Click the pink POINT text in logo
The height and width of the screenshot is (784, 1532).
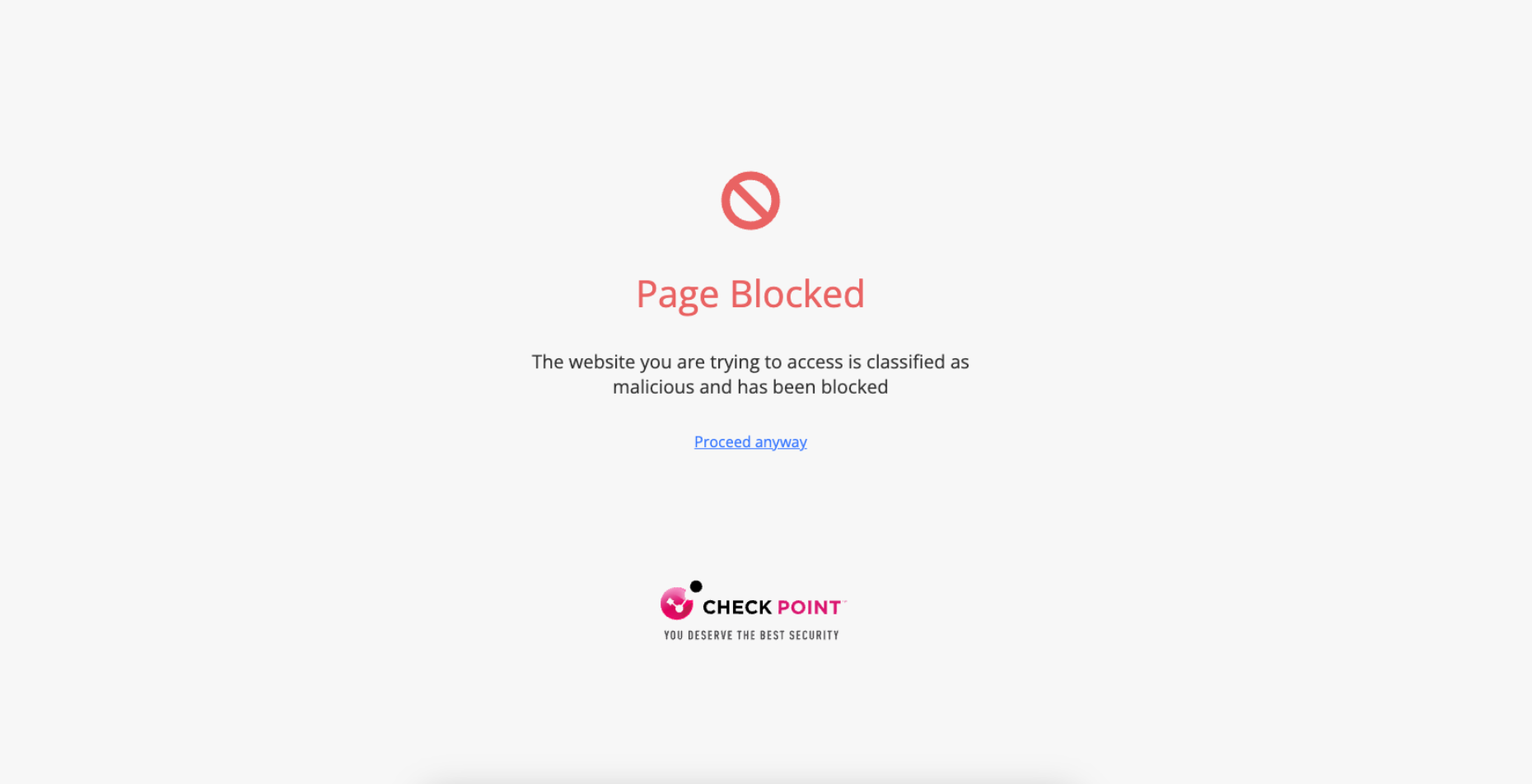coord(809,608)
